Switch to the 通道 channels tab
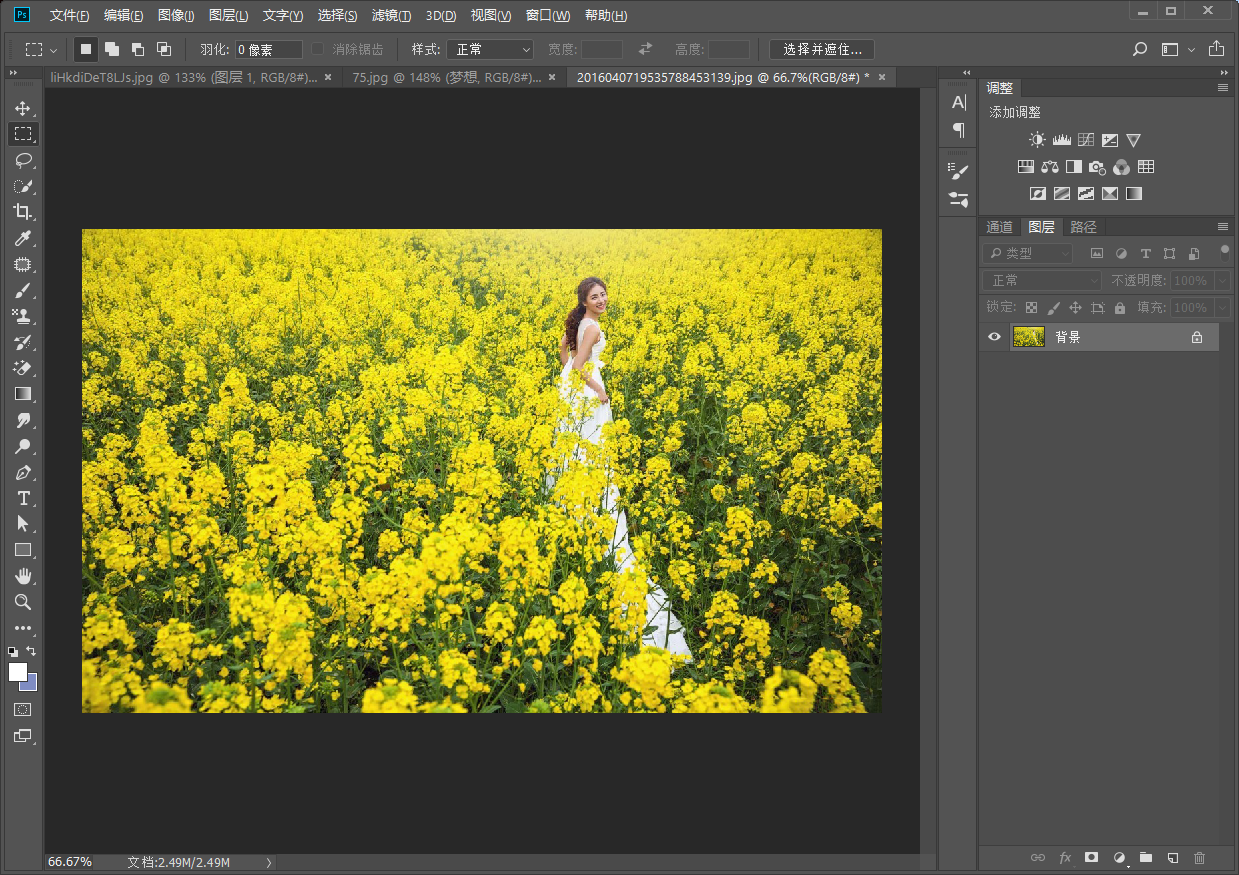1239x875 pixels. coord(999,227)
